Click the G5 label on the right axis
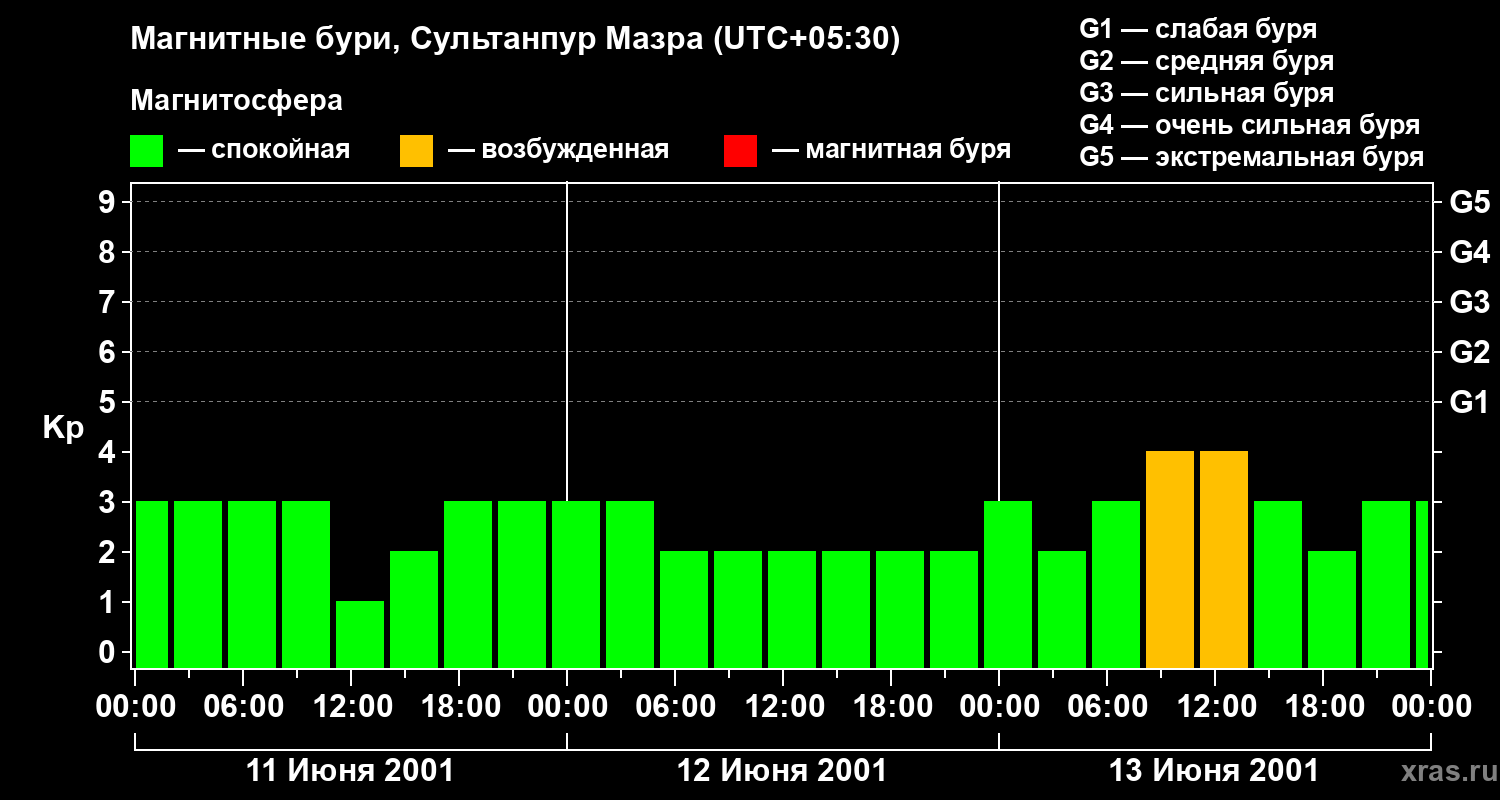Image resolution: width=1500 pixels, height=800 pixels. 1470,202
